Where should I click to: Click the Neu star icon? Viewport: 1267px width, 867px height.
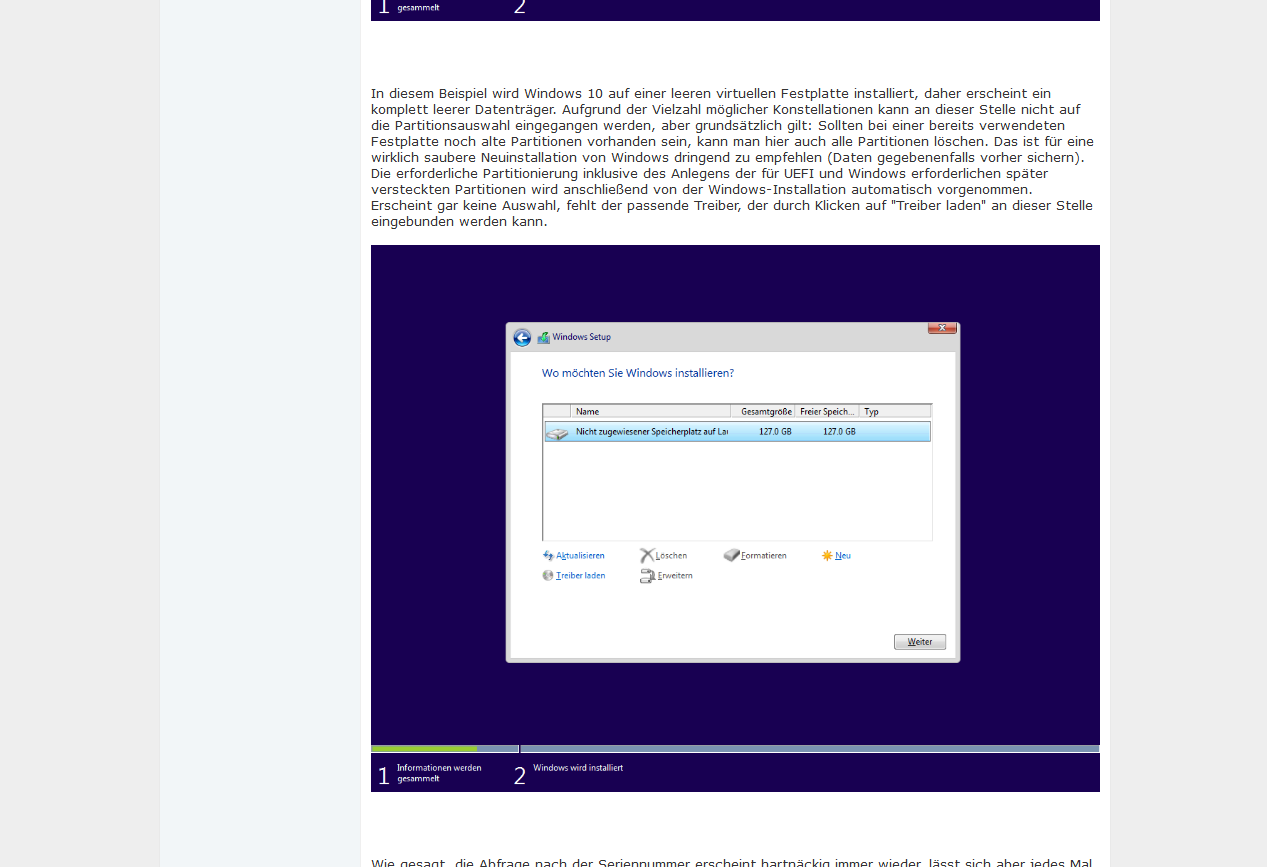(x=827, y=555)
